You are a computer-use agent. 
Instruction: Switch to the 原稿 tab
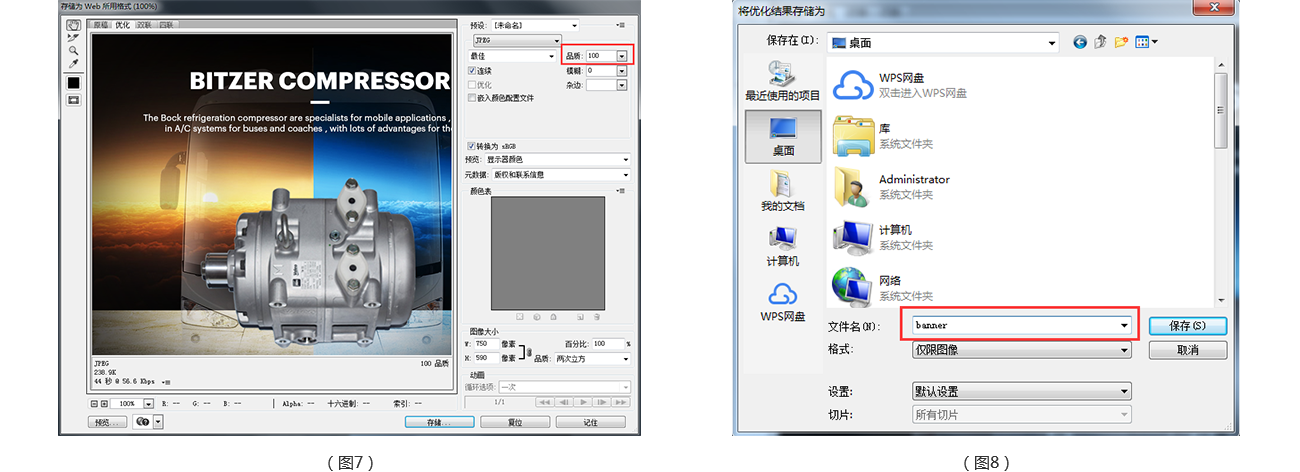tap(101, 25)
